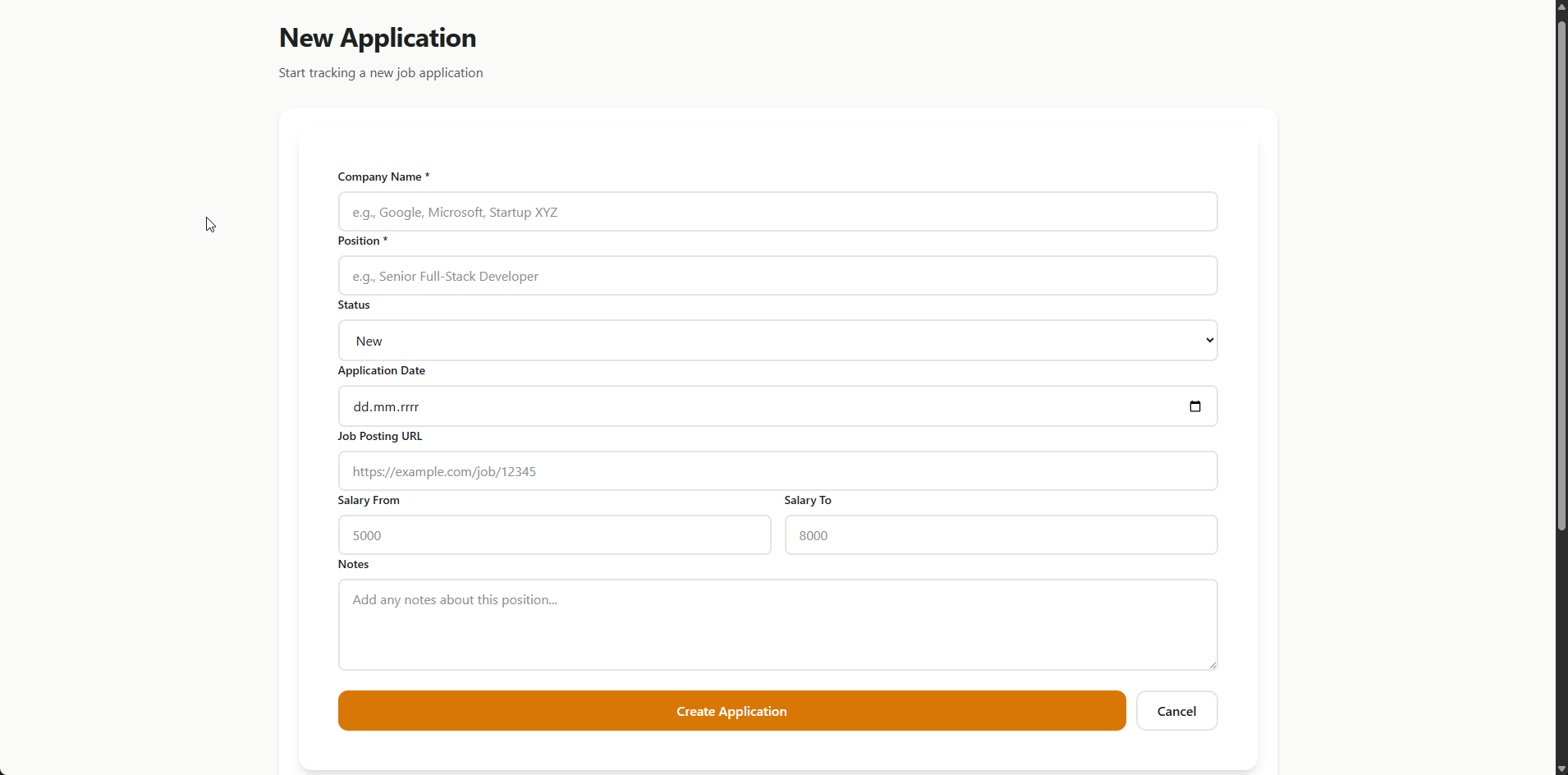Focus the Company Name input field
This screenshot has height=775, width=1568.
coord(777,211)
